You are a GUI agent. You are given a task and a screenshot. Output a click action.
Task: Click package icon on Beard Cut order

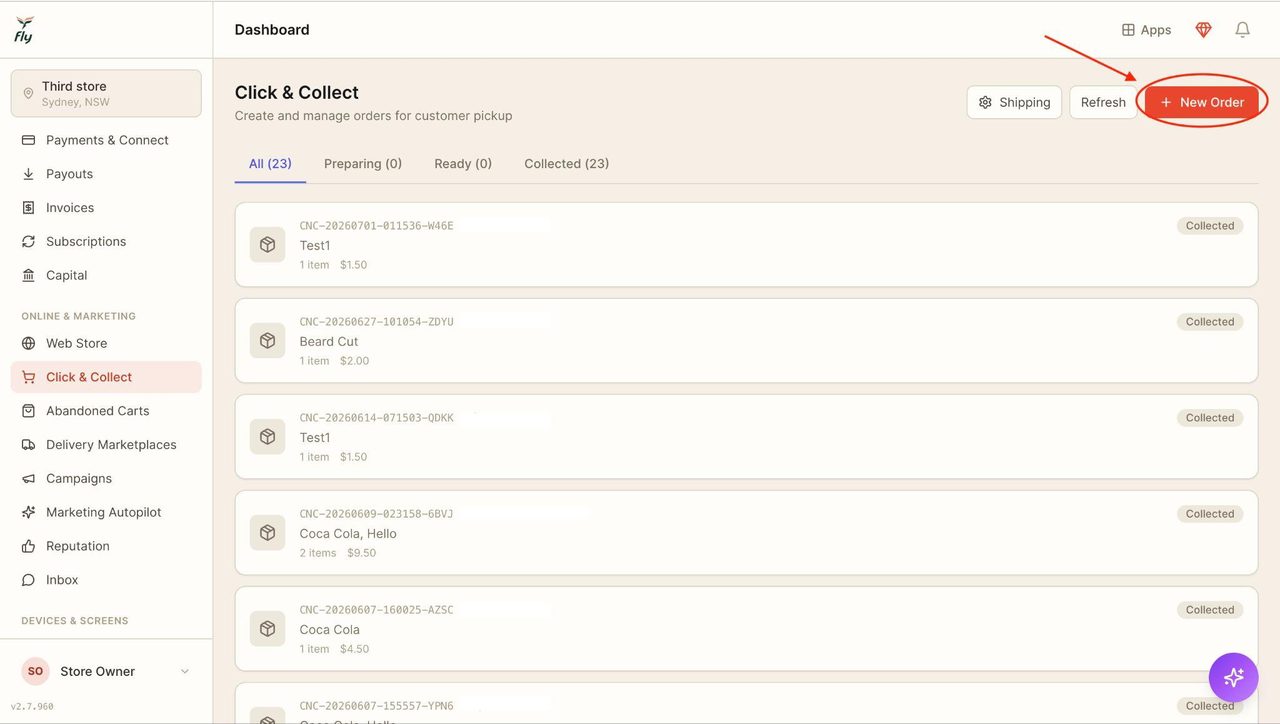coord(267,341)
